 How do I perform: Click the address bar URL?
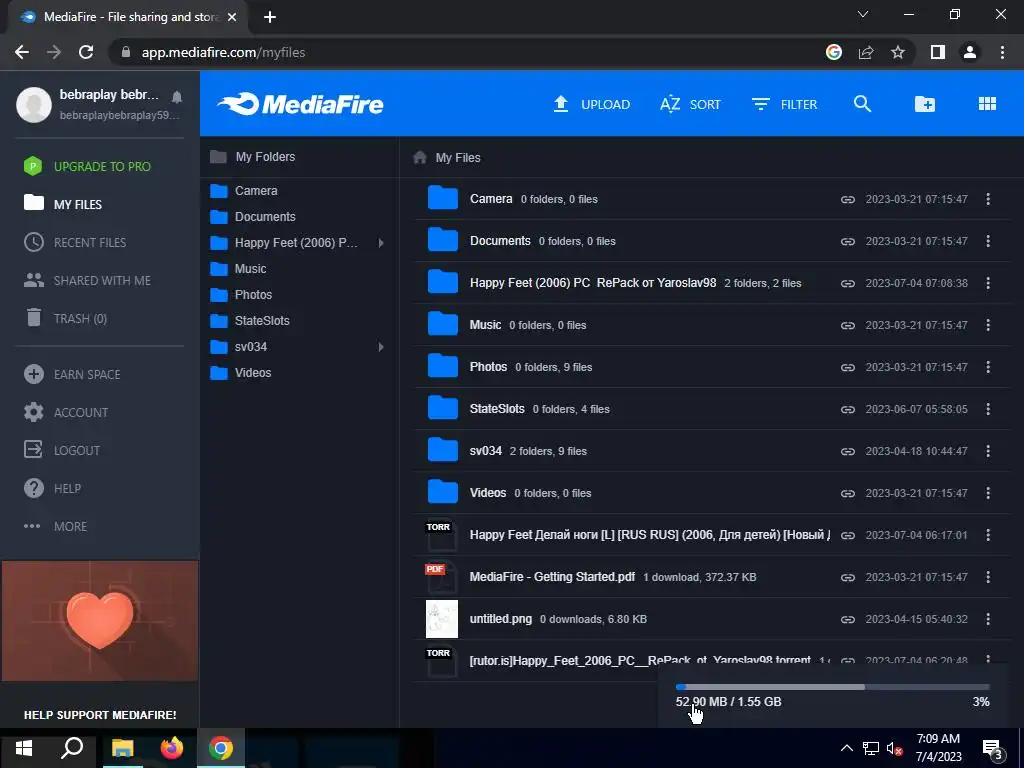coord(223,52)
